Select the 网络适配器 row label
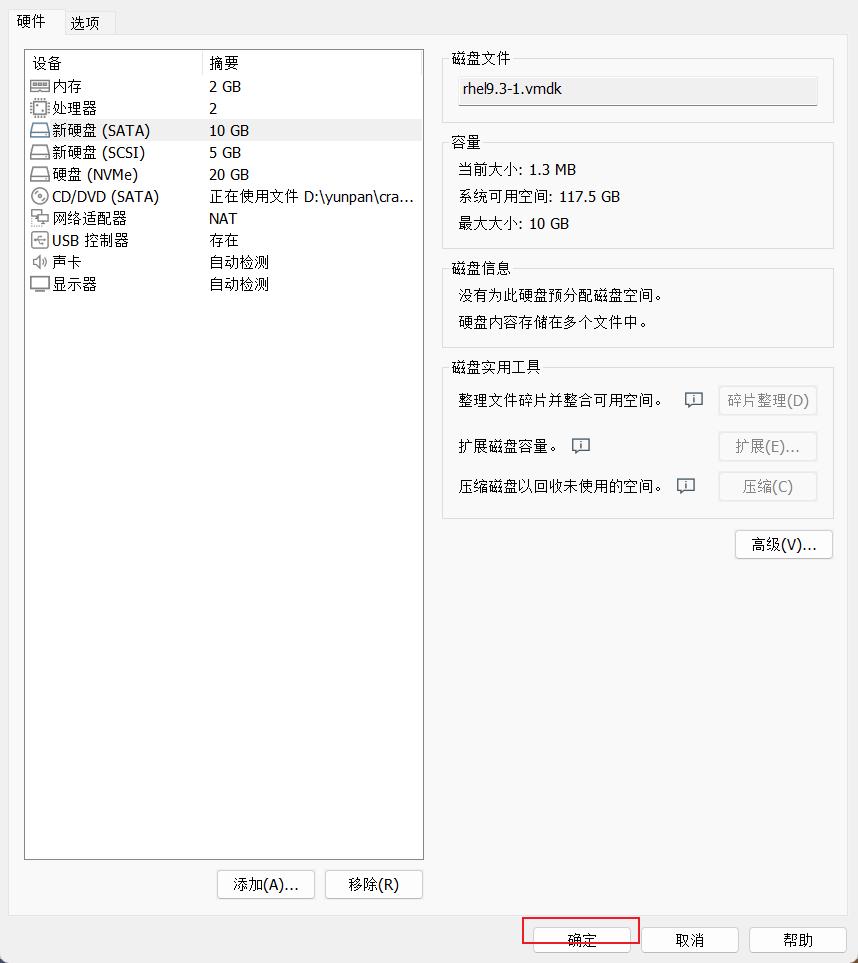 click(90, 219)
